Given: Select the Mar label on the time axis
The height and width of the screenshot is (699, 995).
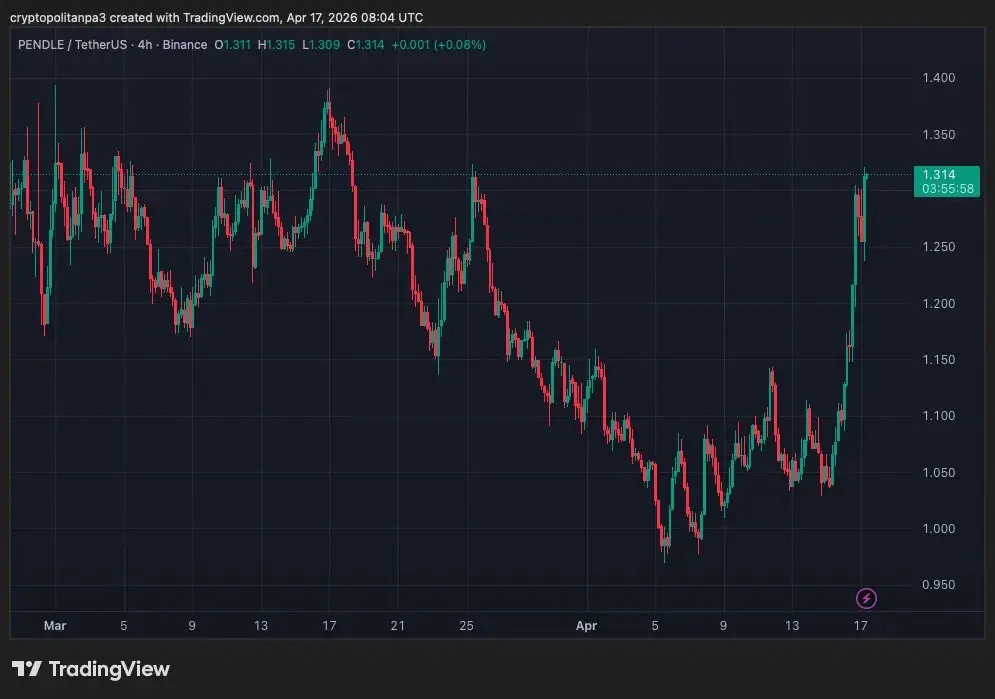Looking at the screenshot, I should coord(55,626).
